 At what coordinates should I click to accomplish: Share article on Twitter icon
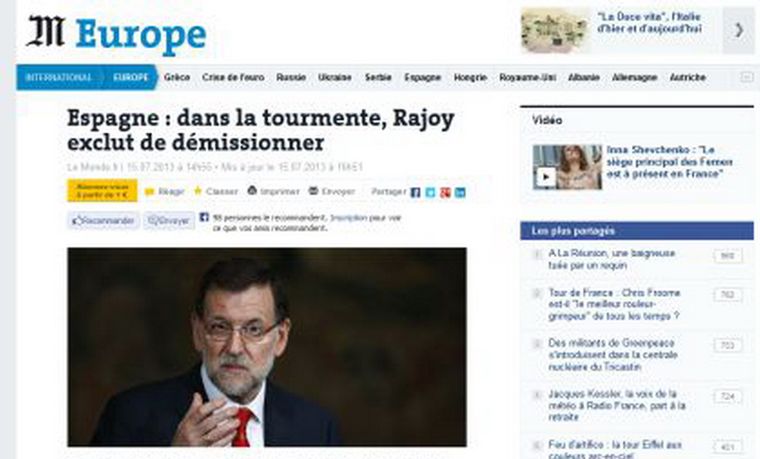point(430,192)
